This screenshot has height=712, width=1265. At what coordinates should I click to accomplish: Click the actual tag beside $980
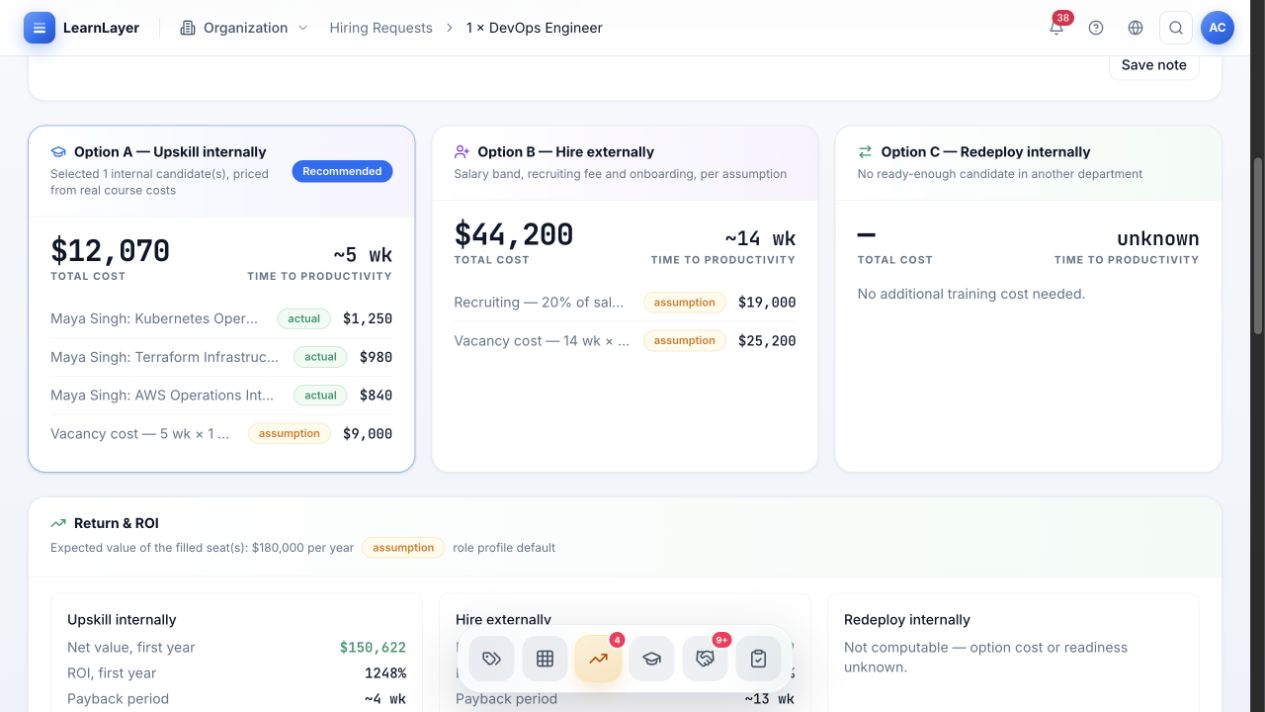tap(320, 357)
